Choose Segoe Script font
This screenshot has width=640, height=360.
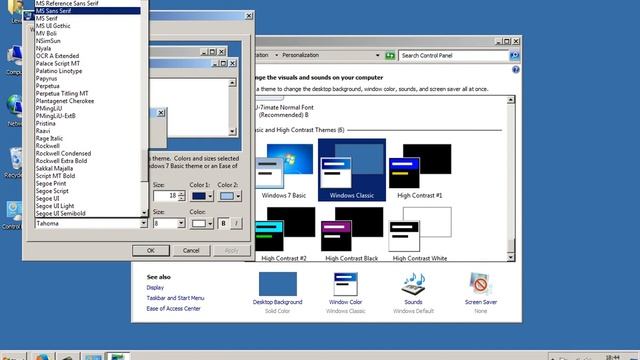[52, 191]
